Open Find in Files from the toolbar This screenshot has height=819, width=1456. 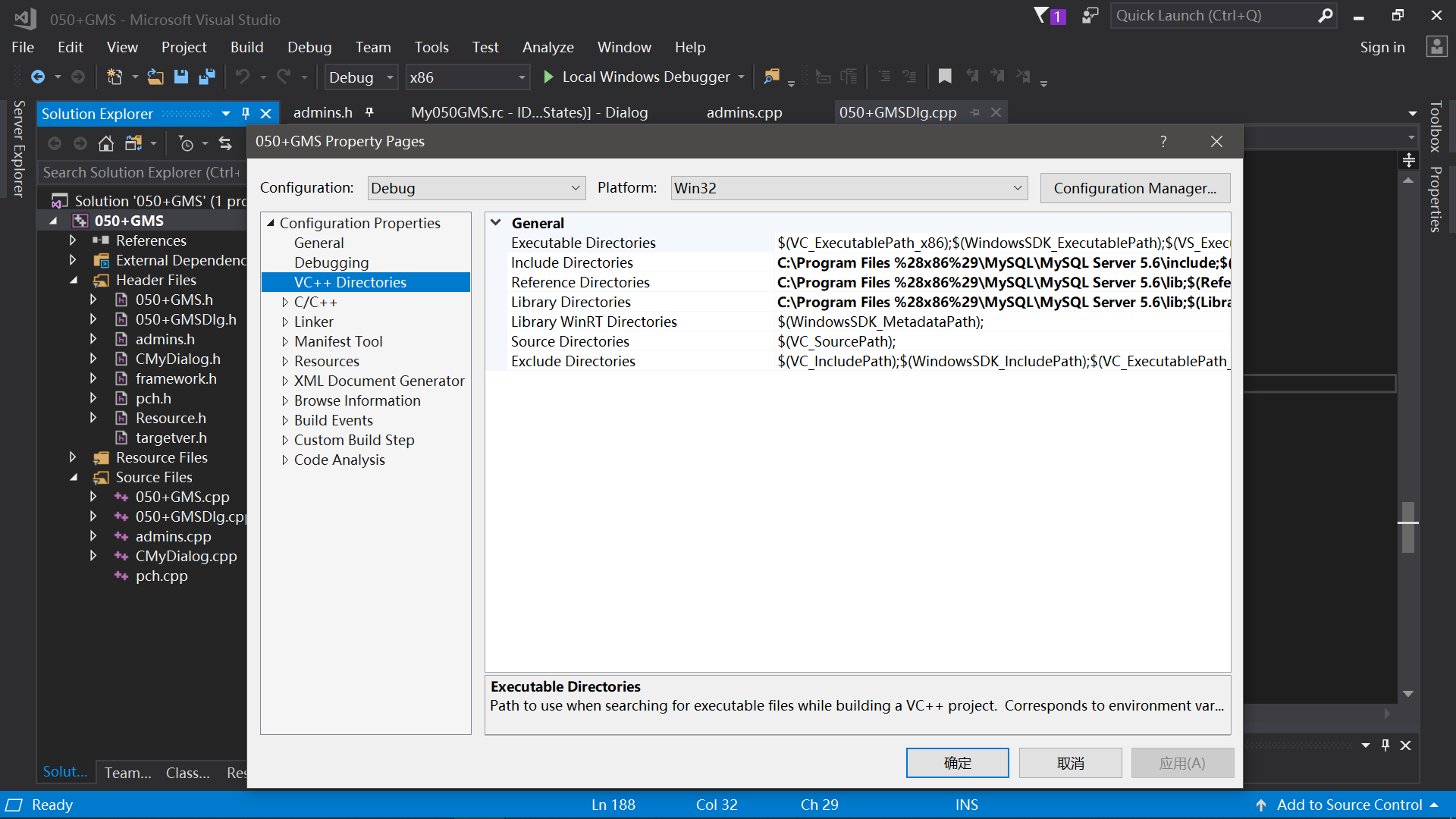[x=771, y=77]
